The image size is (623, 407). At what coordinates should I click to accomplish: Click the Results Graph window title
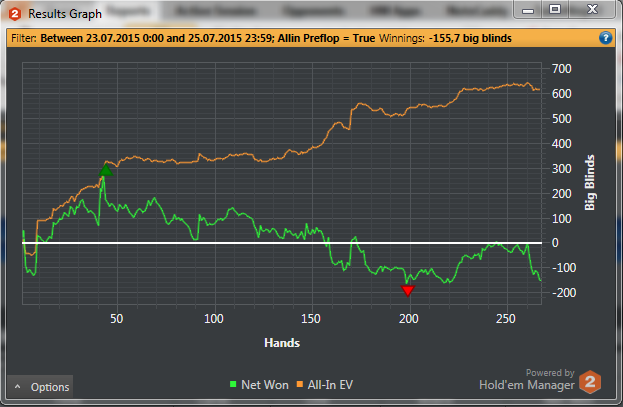65,14
